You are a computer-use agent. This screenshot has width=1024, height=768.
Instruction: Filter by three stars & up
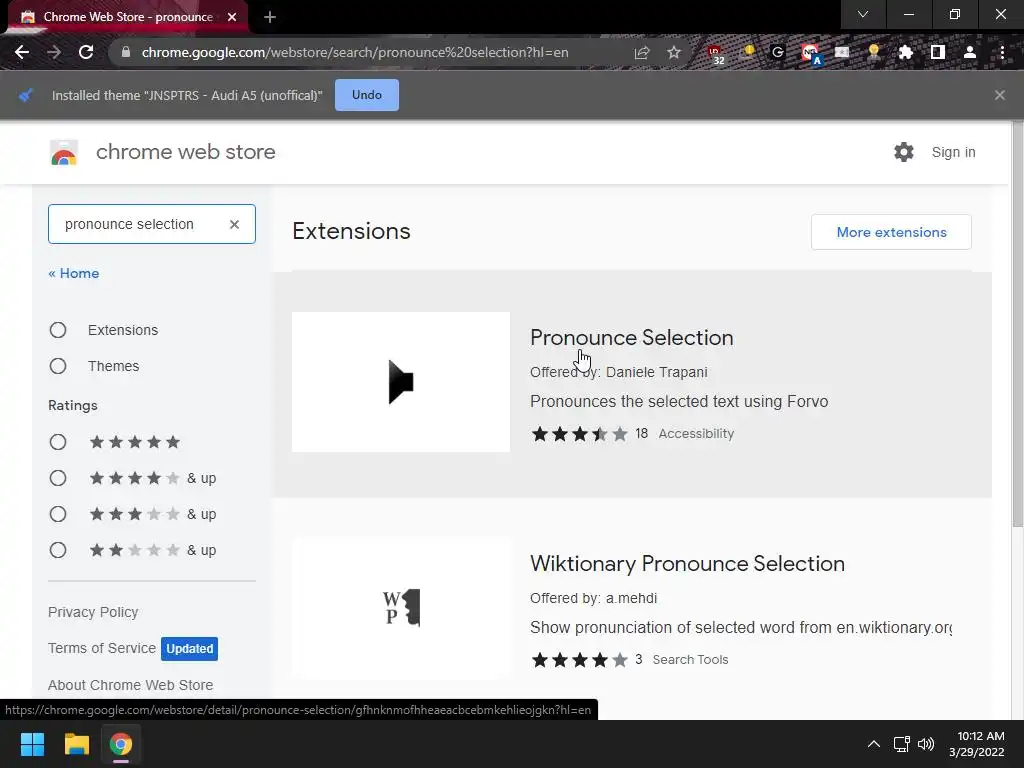(x=58, y=514)
